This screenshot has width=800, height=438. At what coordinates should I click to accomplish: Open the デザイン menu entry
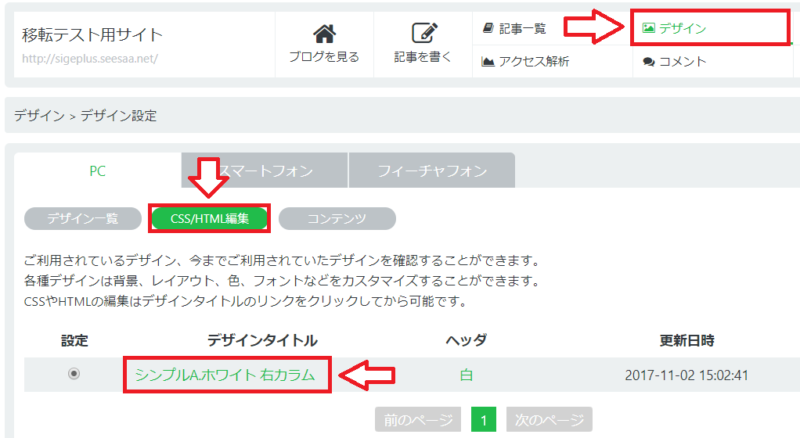682,28
